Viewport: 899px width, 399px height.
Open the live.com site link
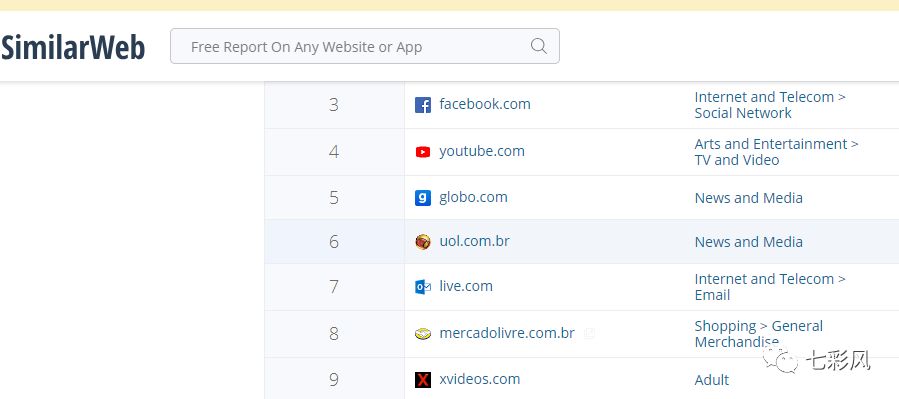point(466,286)
